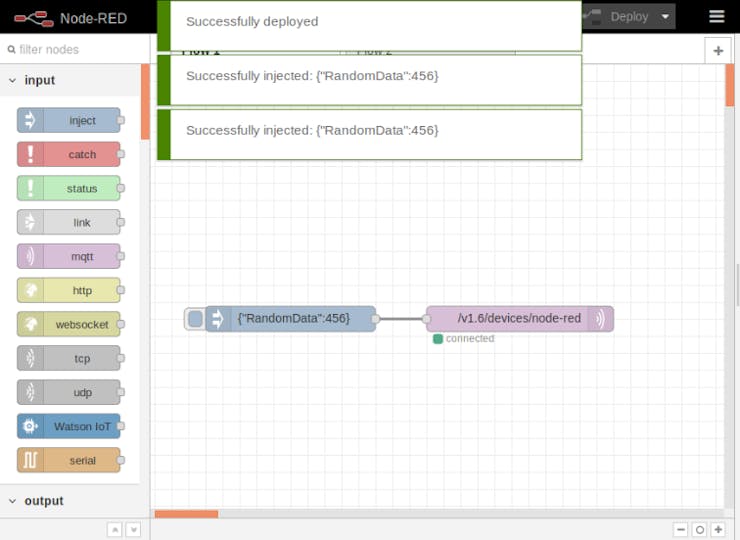Zoom out the workspace

coord(681,530)
